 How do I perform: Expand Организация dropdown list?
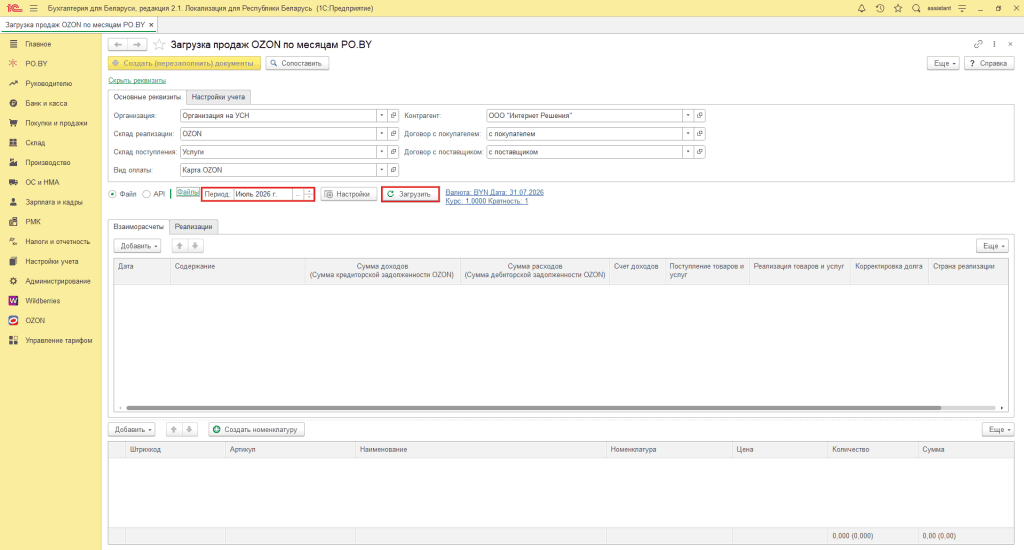pos(381,116)
